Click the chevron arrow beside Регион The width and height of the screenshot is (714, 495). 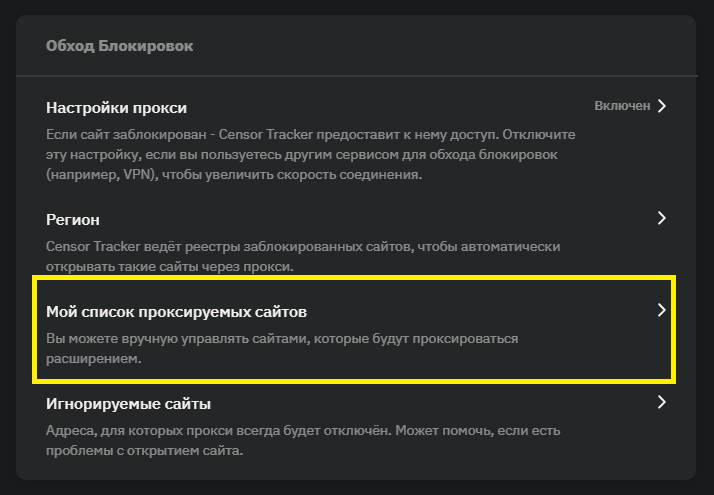[661, 218]
